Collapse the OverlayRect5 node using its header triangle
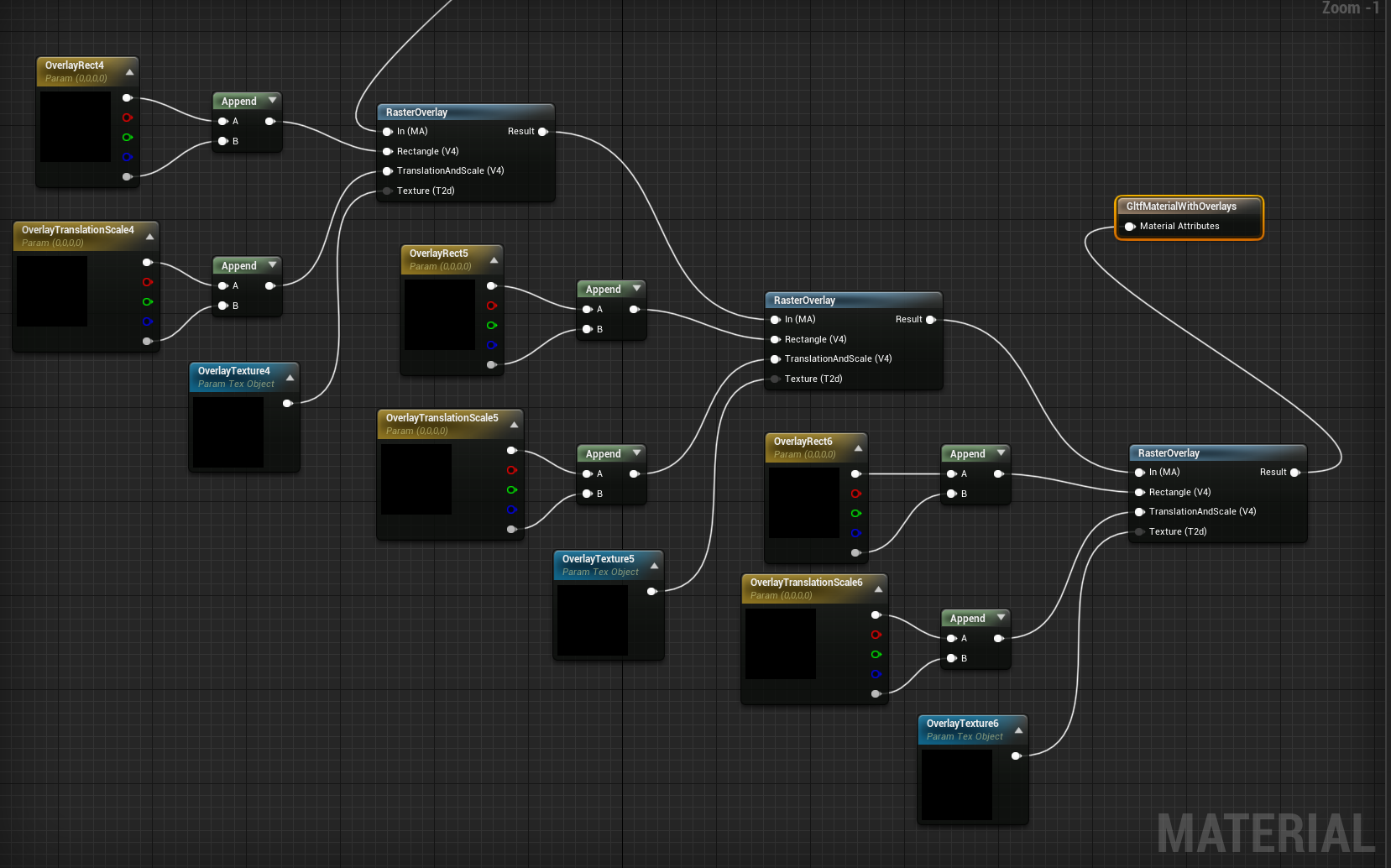The image size is (1391, 868). [x=494, y=259]
